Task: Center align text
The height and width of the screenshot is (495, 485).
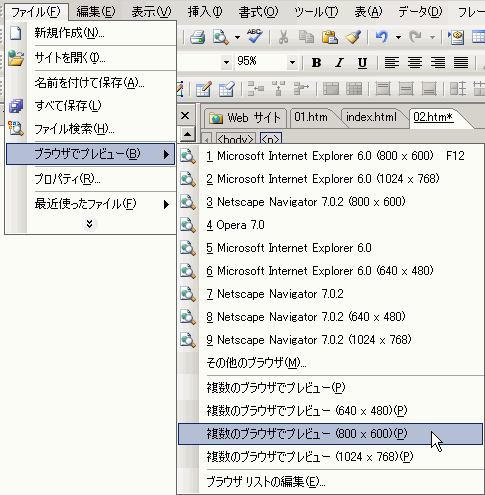Action: [415, 62]
